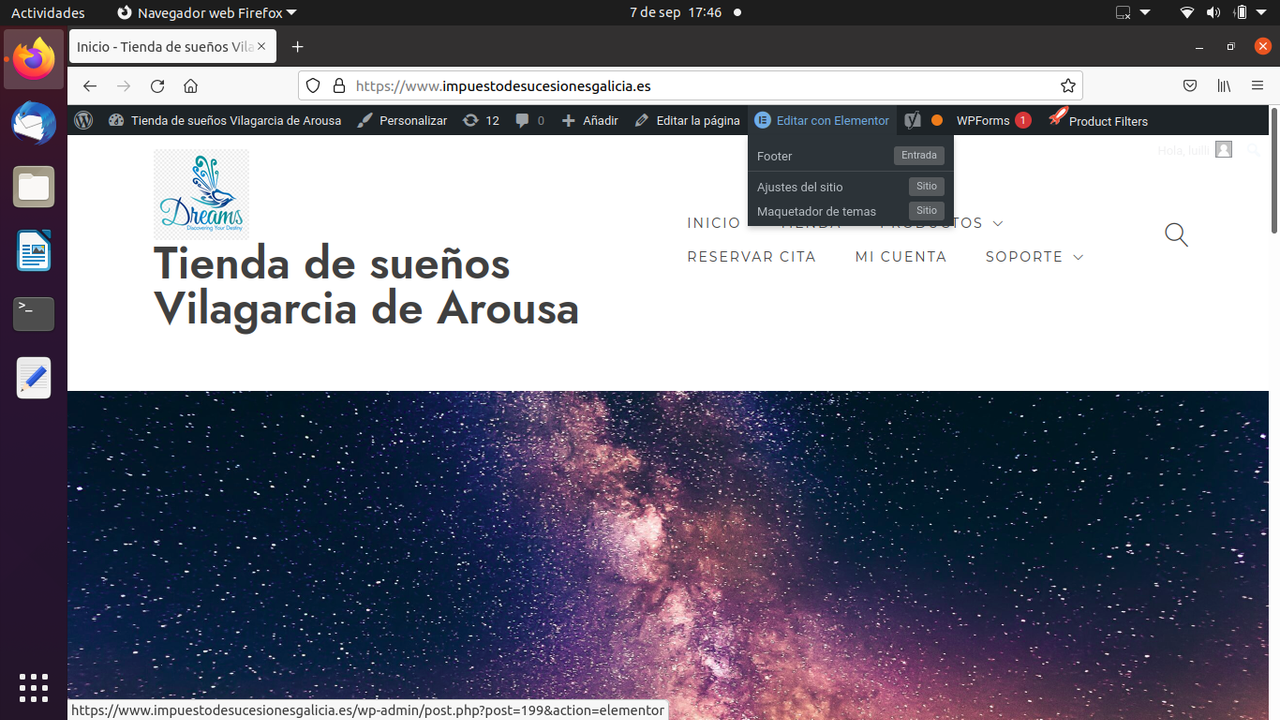Open comments bubble showing 0
This screenshot has height=720, width=1280.
(x=530, y=120)
